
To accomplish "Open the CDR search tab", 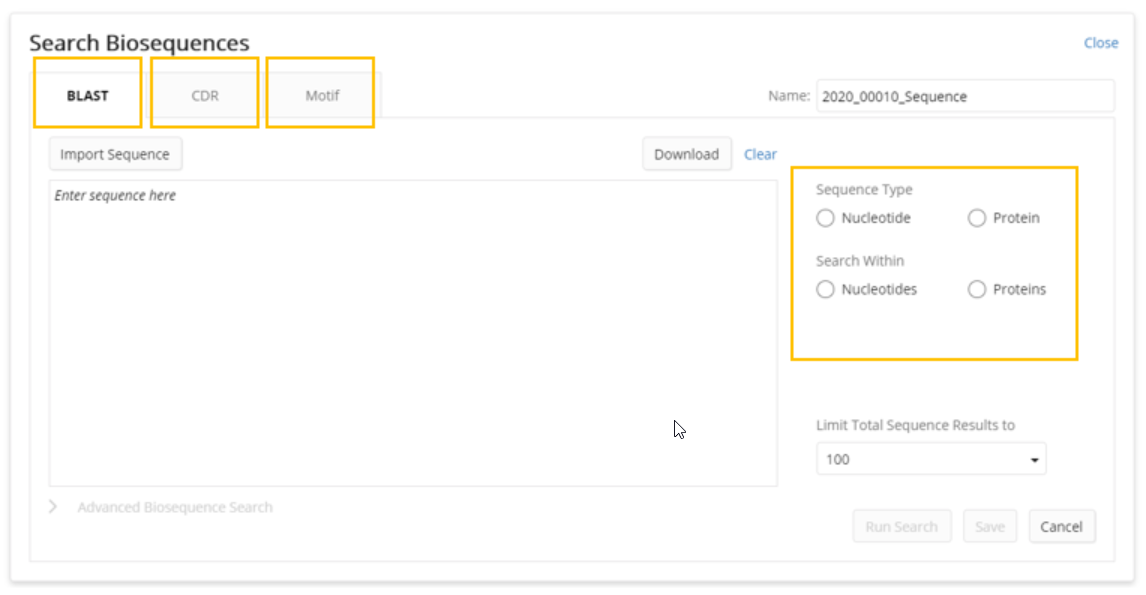I will (x=204, y=96).
